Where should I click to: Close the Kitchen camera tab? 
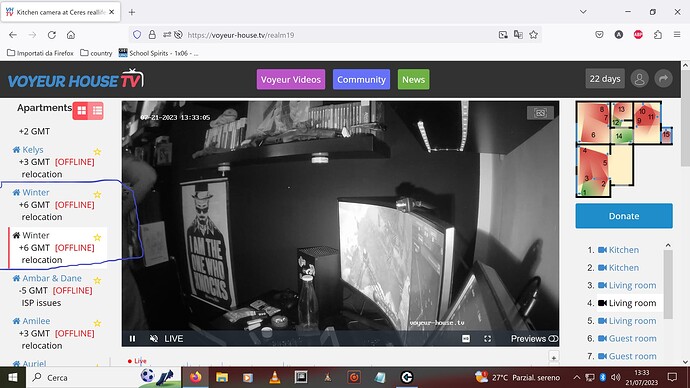pyautogui.click(x=111, y=12)
